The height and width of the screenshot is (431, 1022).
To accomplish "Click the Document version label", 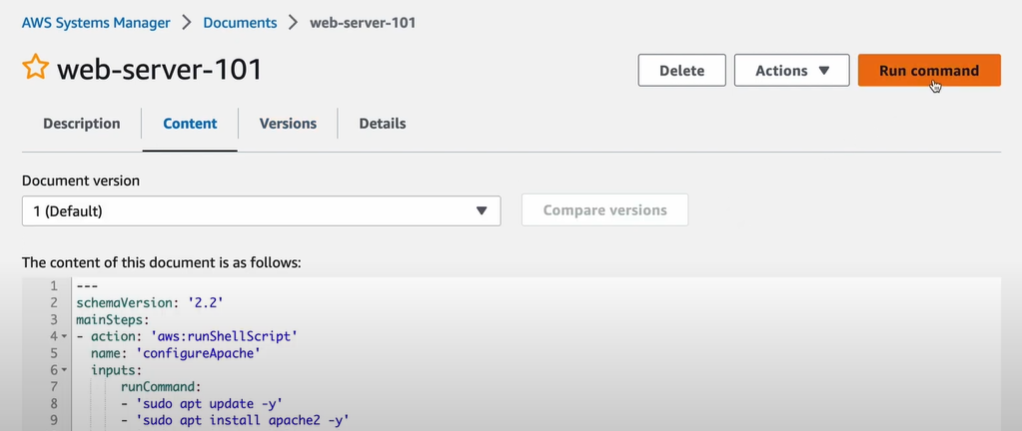I will coord(81,181).
